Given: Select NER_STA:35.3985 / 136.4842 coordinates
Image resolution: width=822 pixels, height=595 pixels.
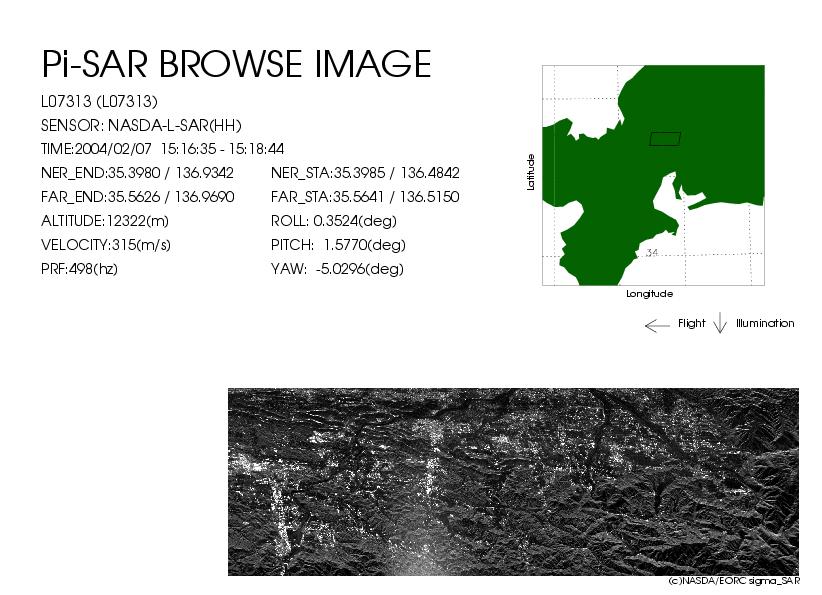Looking at the screenshot, I should pyautogui.click(x=365, y=173).
